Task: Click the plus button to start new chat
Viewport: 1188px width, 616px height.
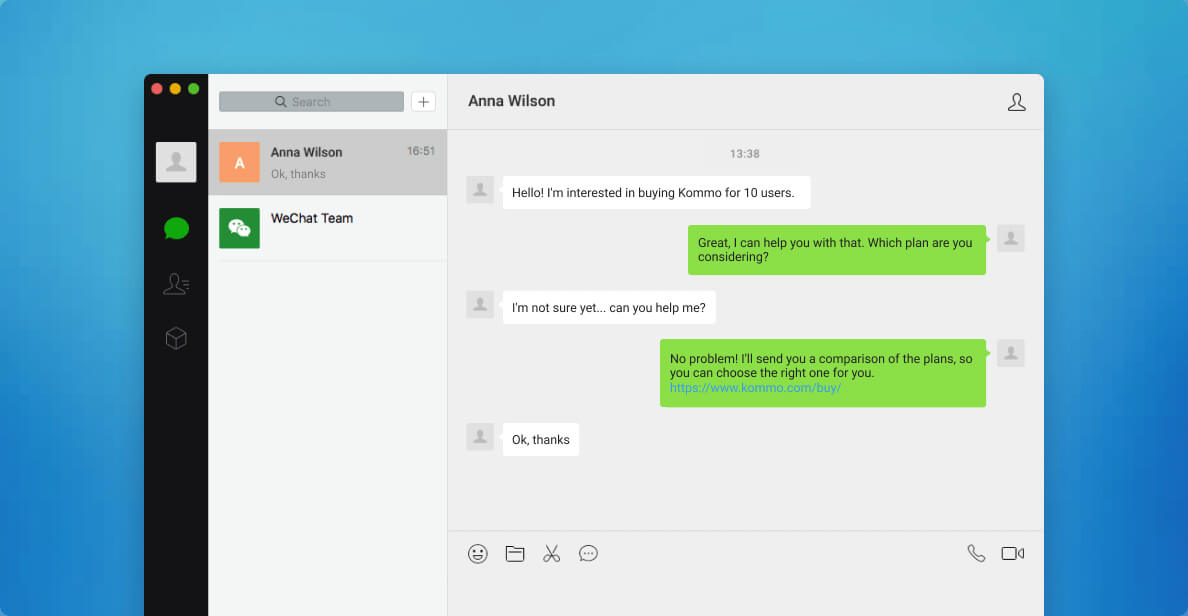Action: pos(423,102)
